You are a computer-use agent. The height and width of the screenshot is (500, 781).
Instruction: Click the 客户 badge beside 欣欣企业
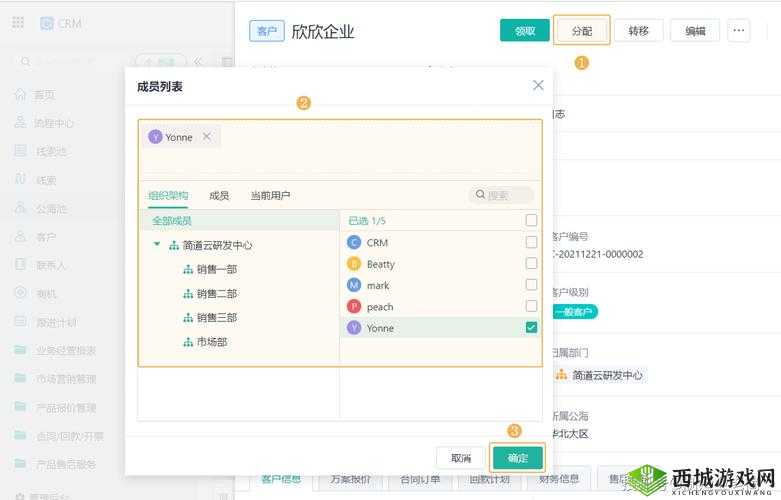[266, 31]
